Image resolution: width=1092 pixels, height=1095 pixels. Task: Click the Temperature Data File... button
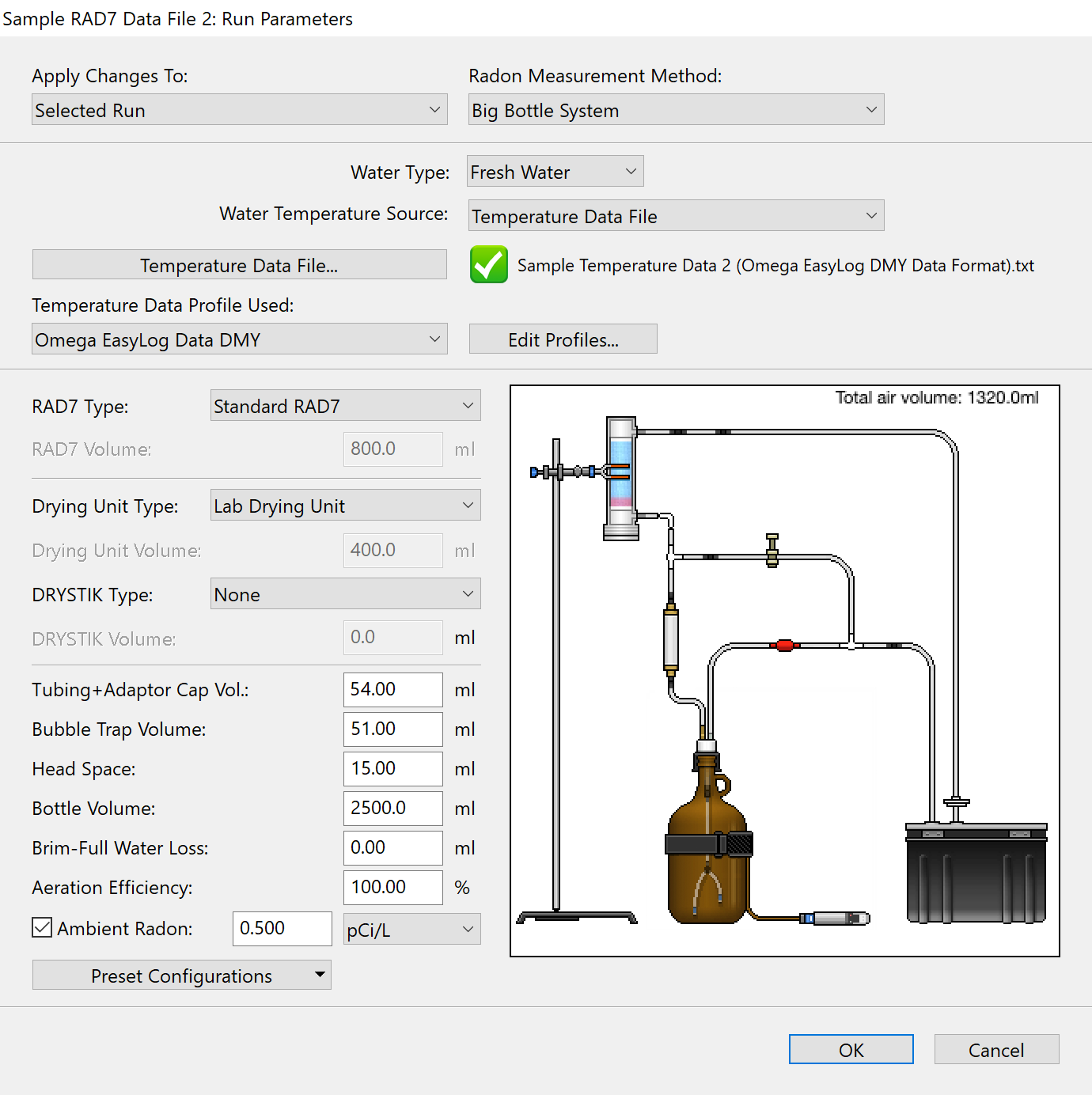click(239, 265)
